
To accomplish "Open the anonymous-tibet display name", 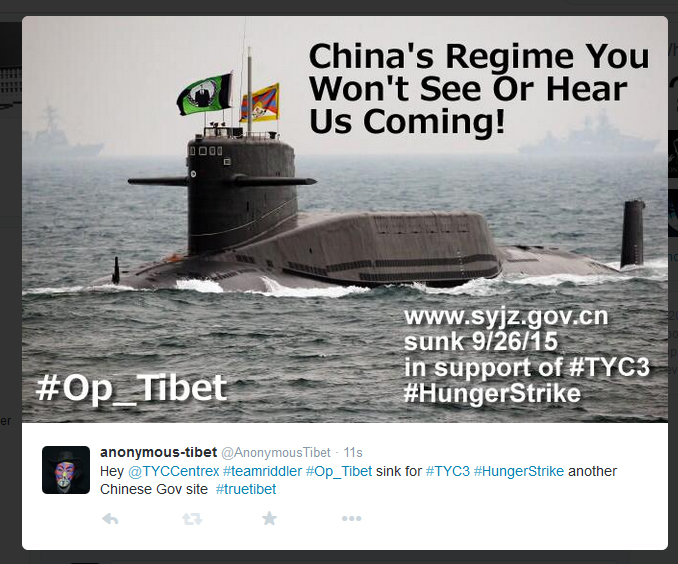I will pos(158,452).
